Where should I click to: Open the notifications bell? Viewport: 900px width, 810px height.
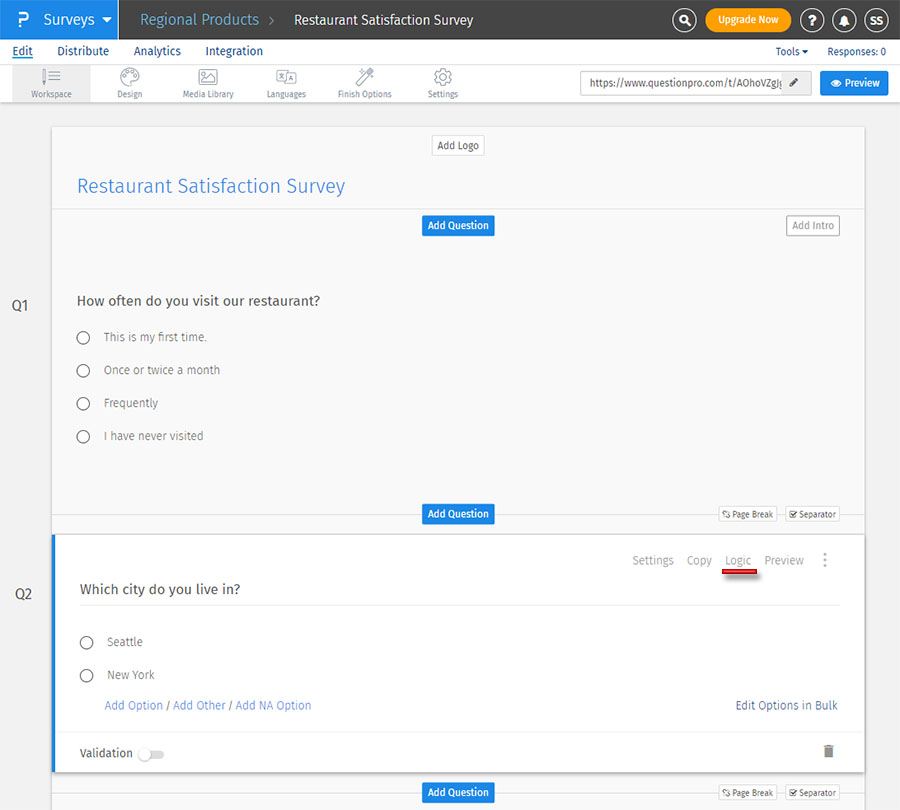pos(843,20)
